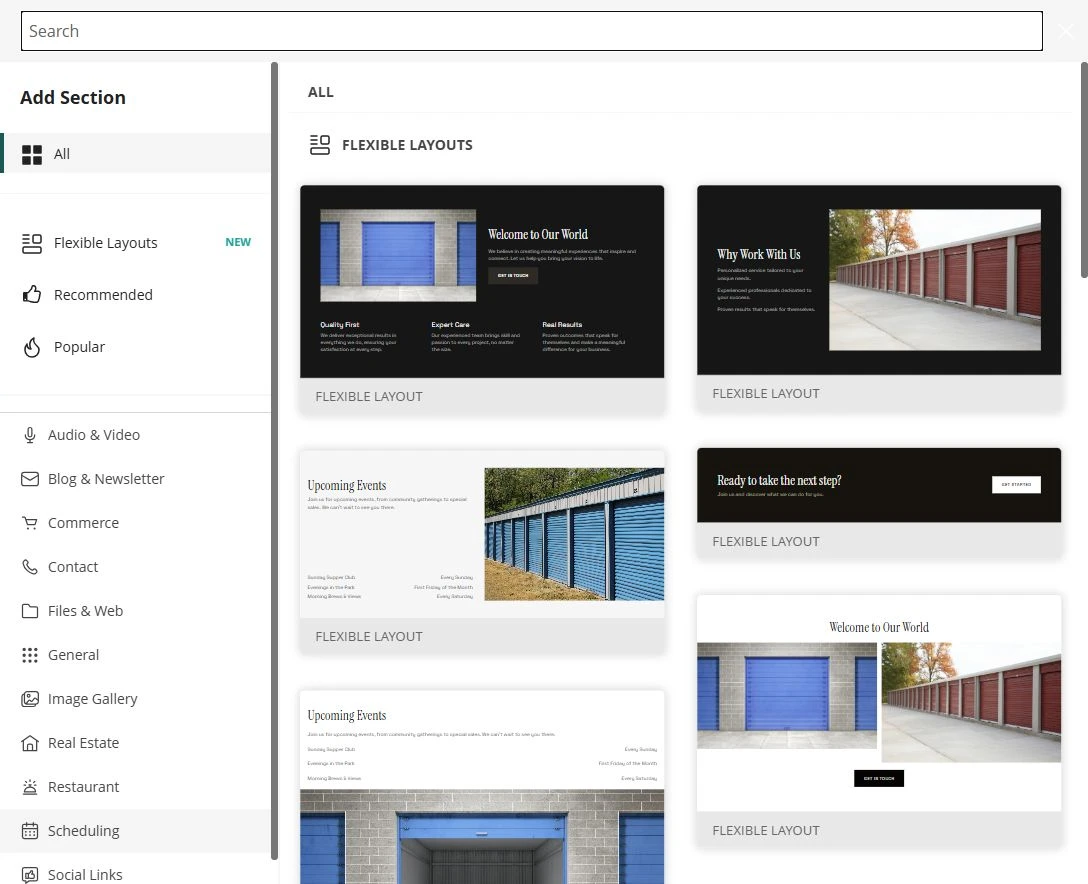Choose Upcoming Events layout with bottom image
Image resolution: width=1088 pixels, height=884 pixels.
pyautogui.click(x=482, y=788)
